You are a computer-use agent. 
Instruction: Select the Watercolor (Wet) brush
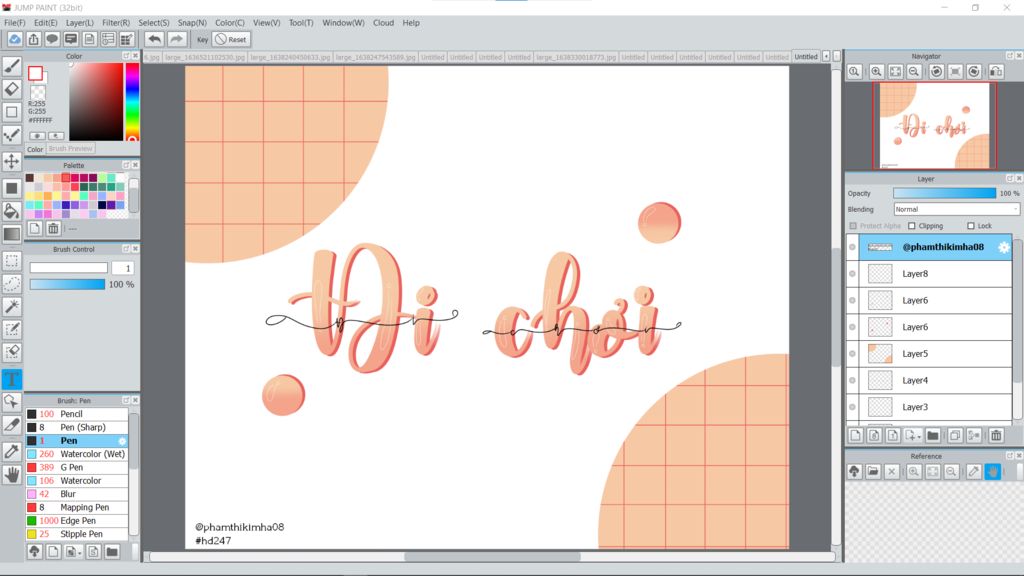pyautogui.click(x=77, y=454)
